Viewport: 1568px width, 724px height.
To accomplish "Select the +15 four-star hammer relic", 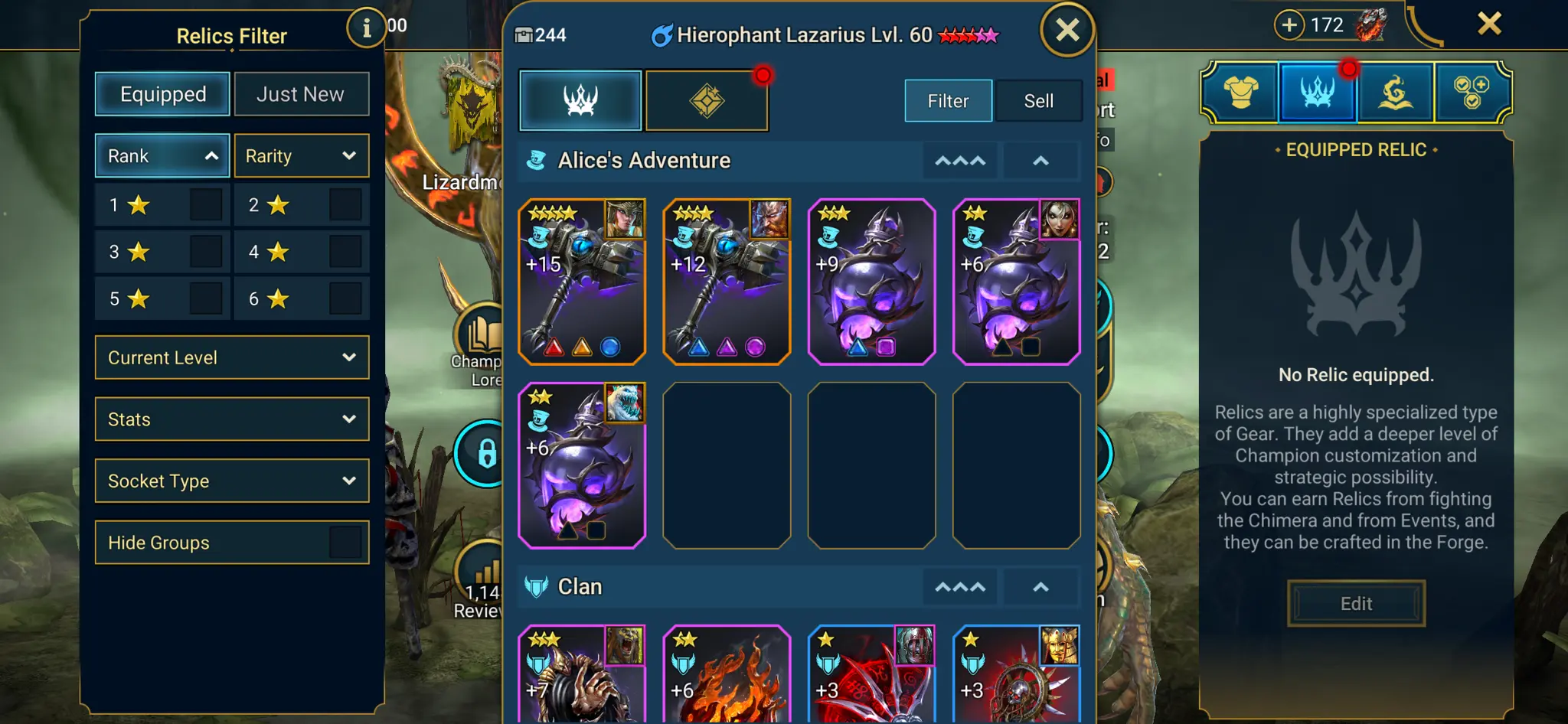I will pos(582,282).
